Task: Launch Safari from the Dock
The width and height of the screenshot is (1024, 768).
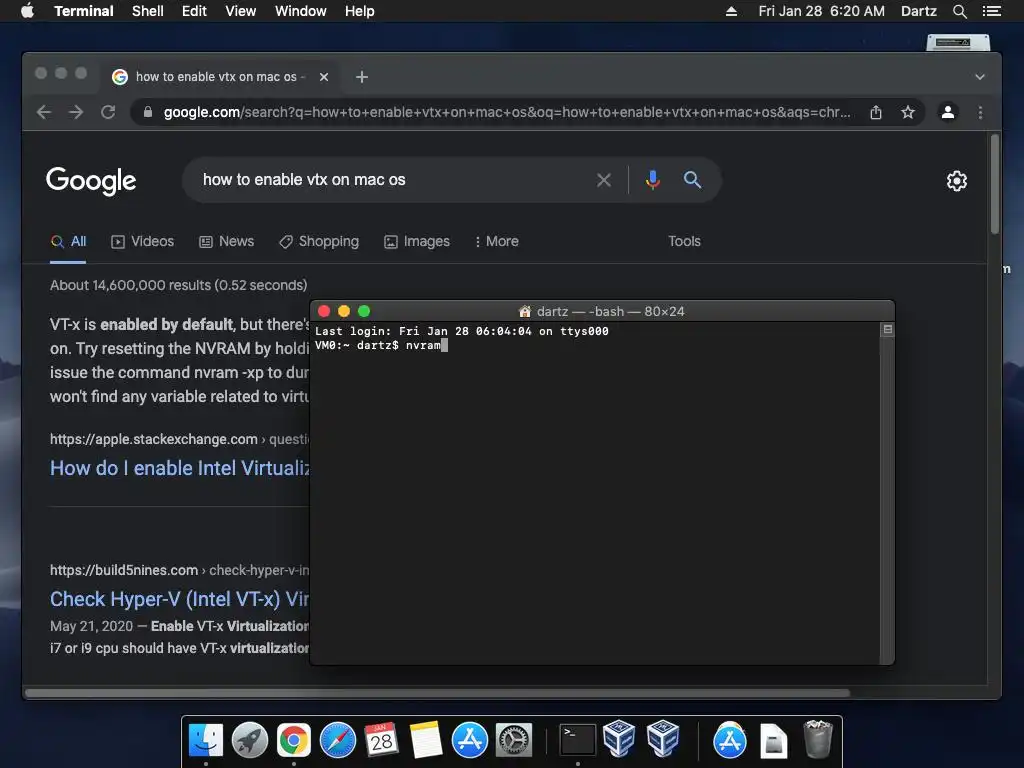Action: pyautogui.click(x=338, y=740)
